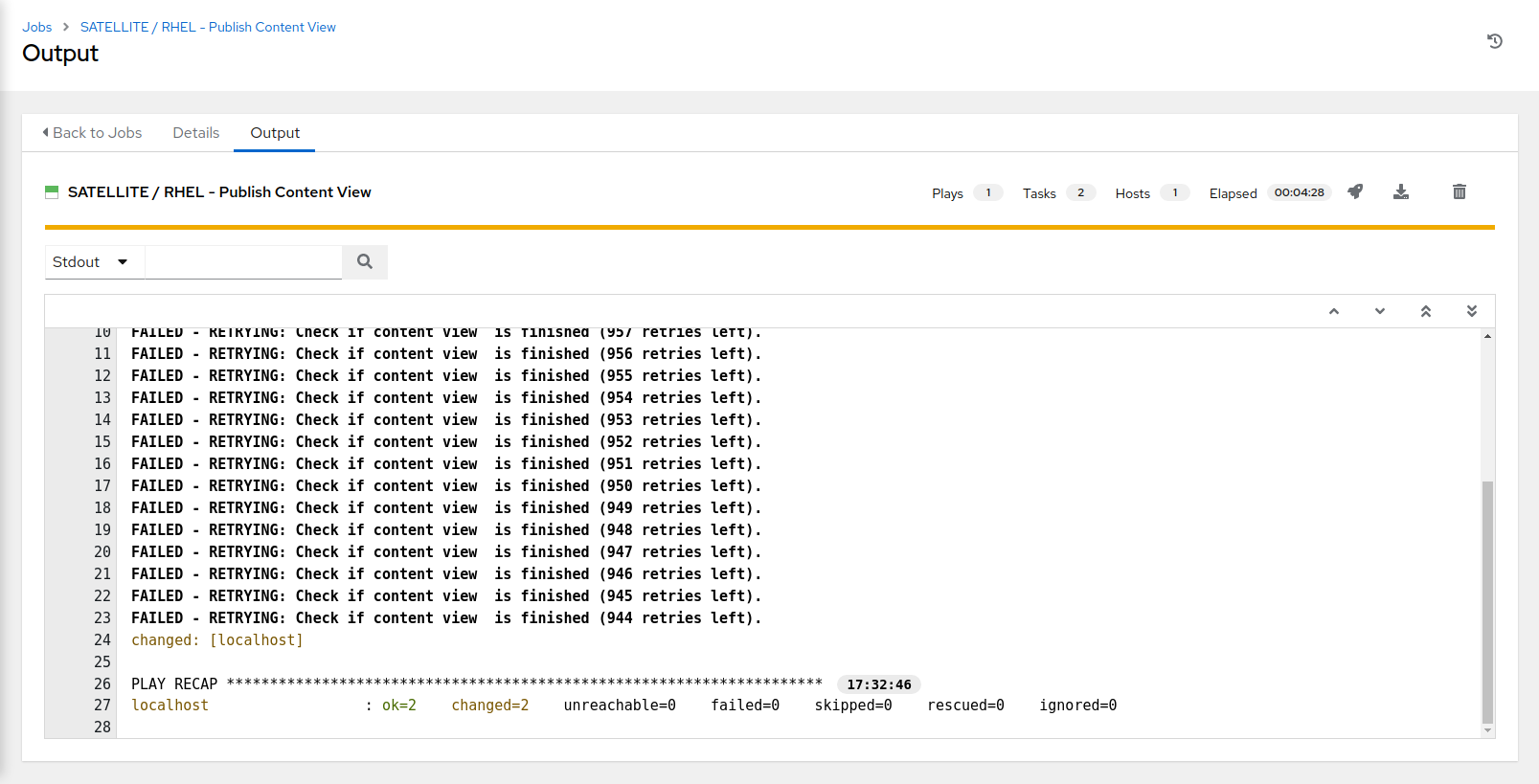Select the Output tab

[x=275, y=133]
